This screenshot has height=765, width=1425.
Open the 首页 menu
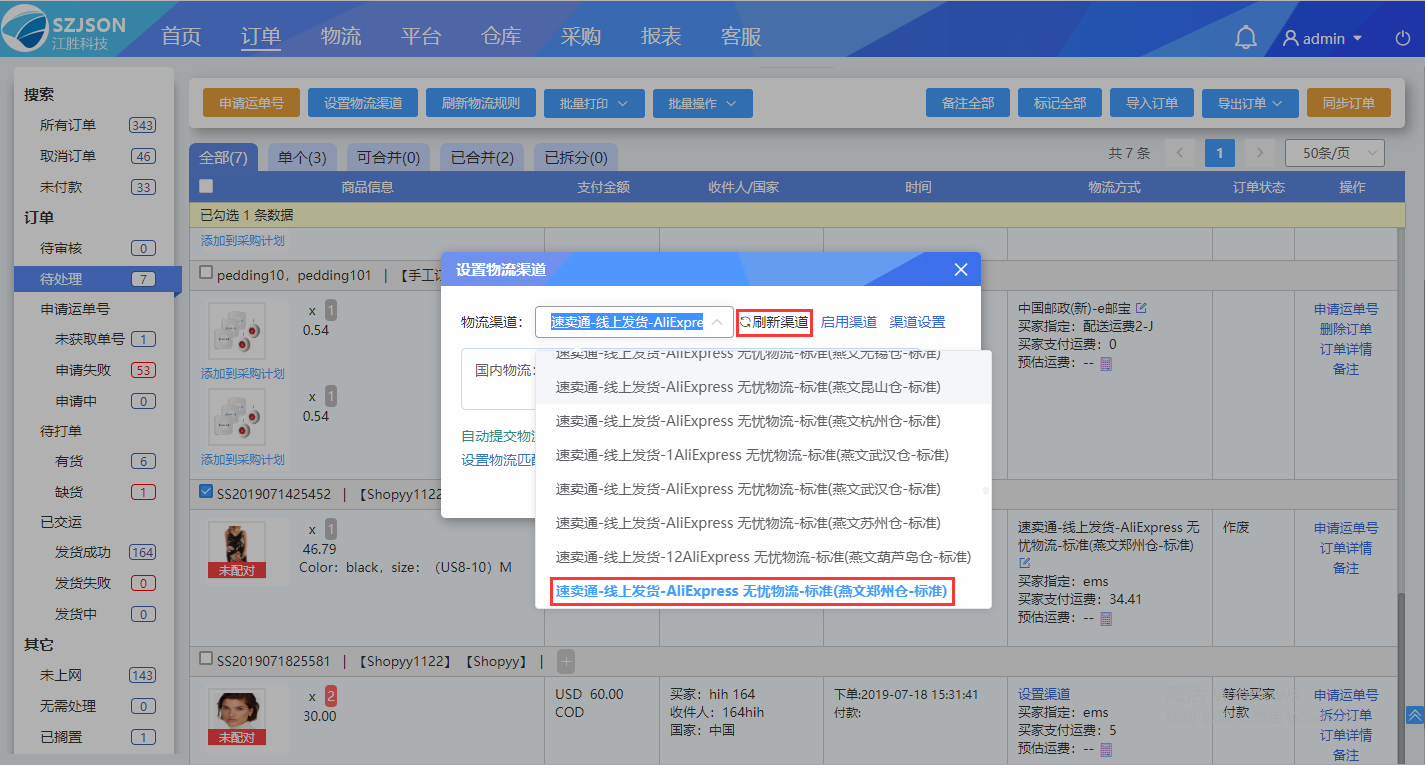181,37
